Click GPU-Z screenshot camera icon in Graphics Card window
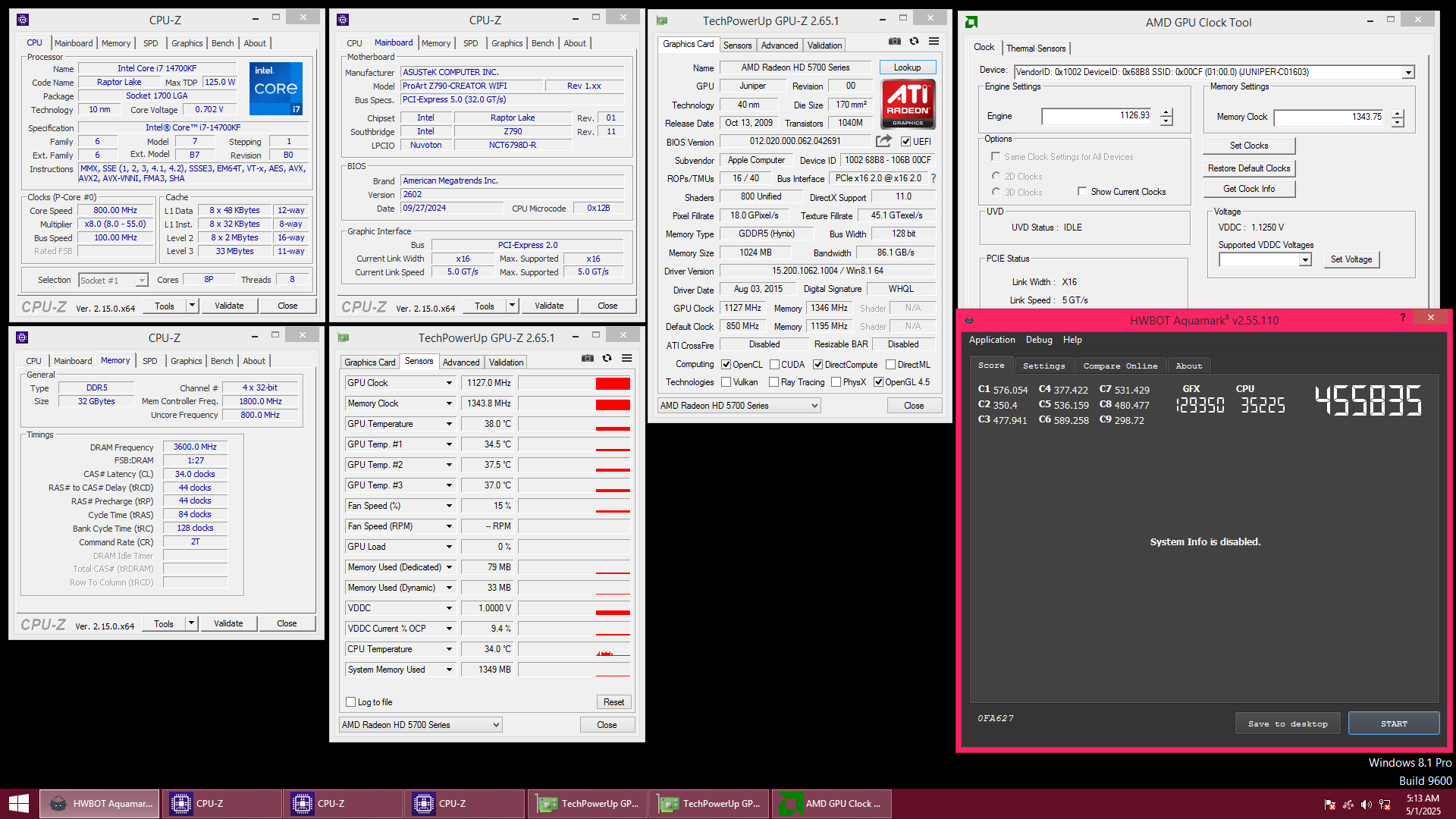 tap(895, 41)
